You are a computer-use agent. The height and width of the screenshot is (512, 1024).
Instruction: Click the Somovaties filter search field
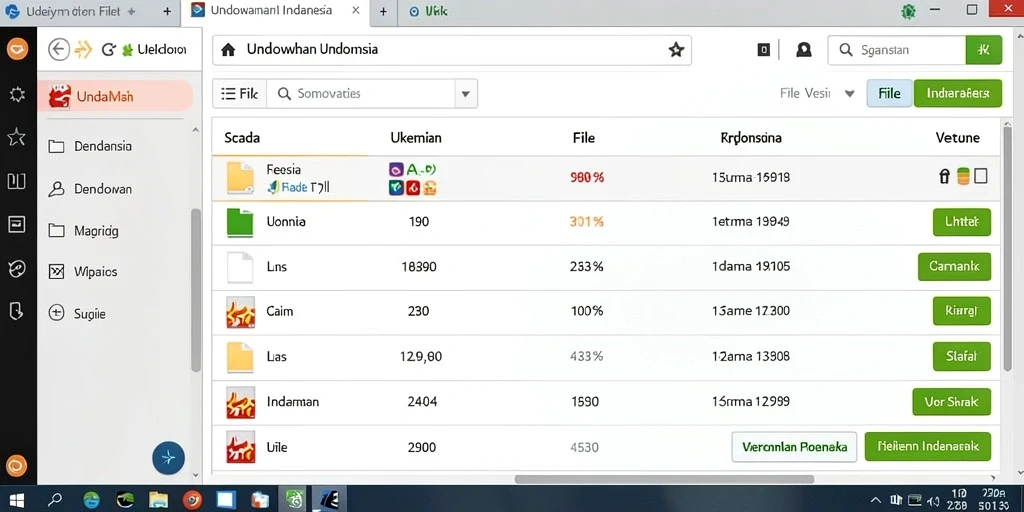click(361, 93)
